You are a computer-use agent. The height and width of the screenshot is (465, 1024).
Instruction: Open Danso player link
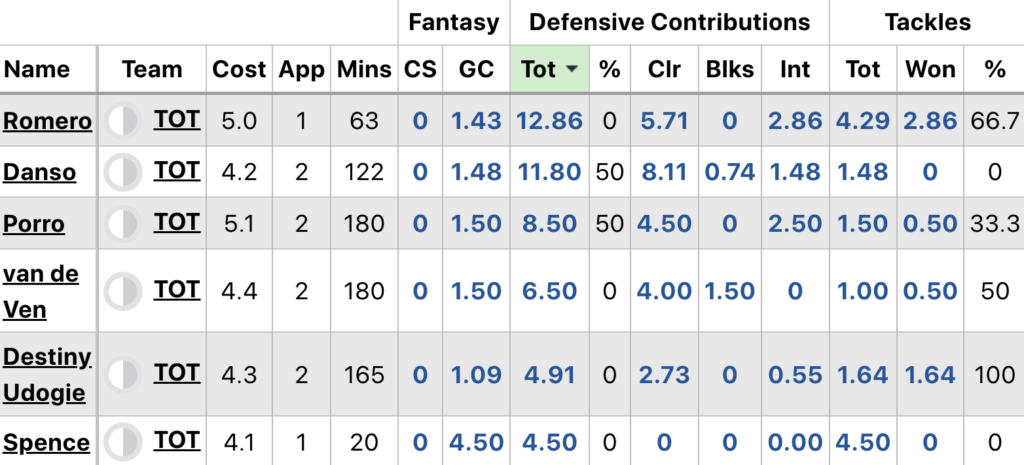coord(40,172)
